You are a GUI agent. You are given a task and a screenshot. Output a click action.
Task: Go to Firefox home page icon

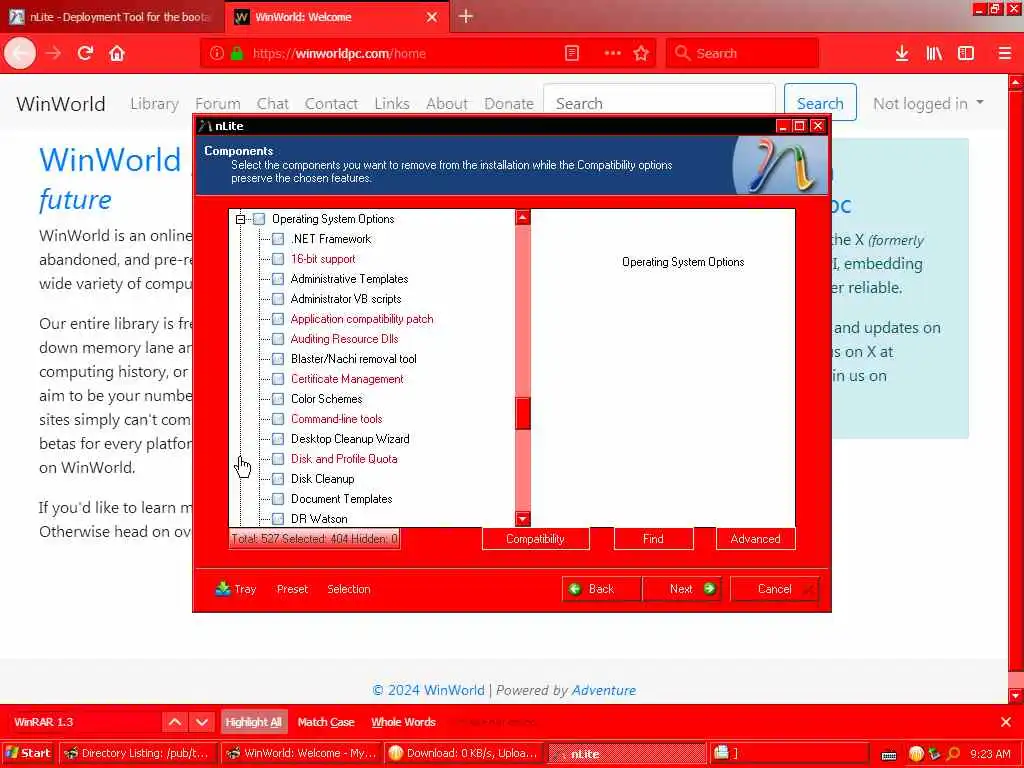pos(117,54)
